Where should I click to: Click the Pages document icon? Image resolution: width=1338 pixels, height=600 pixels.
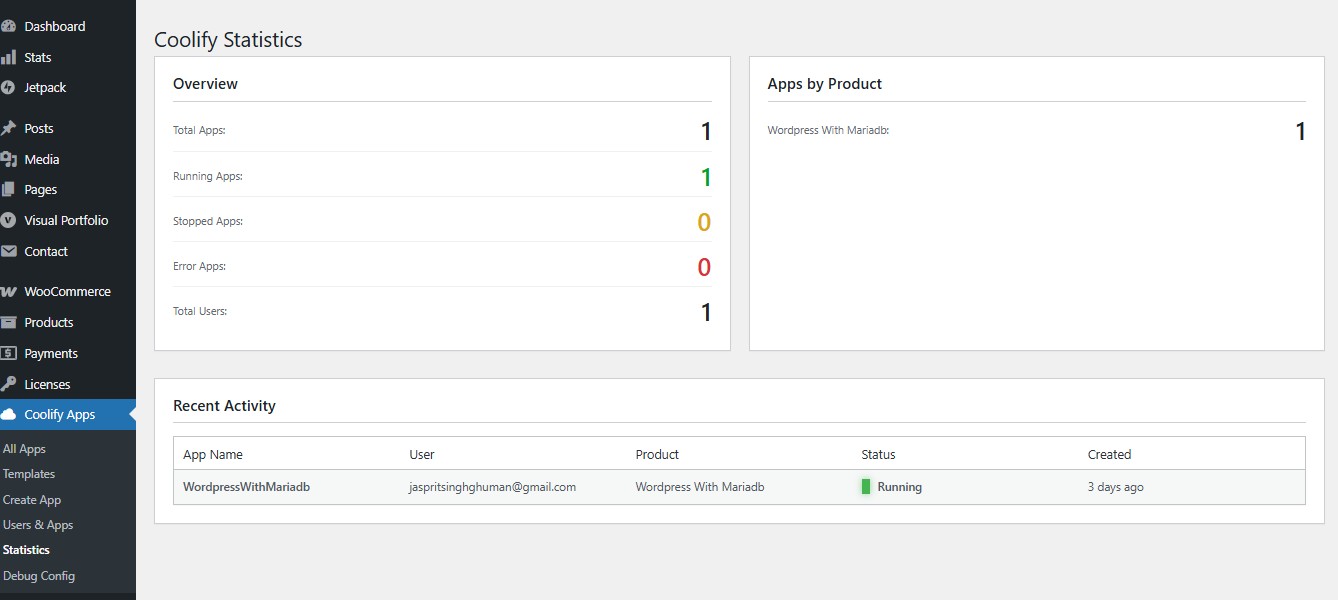click(8, 189)
